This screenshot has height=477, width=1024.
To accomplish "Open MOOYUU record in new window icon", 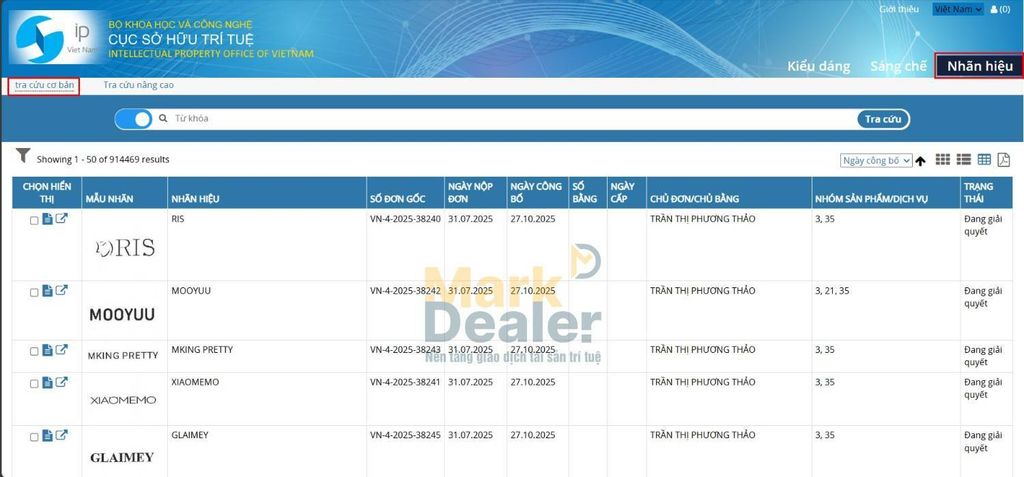I will [x=61, y=291].
